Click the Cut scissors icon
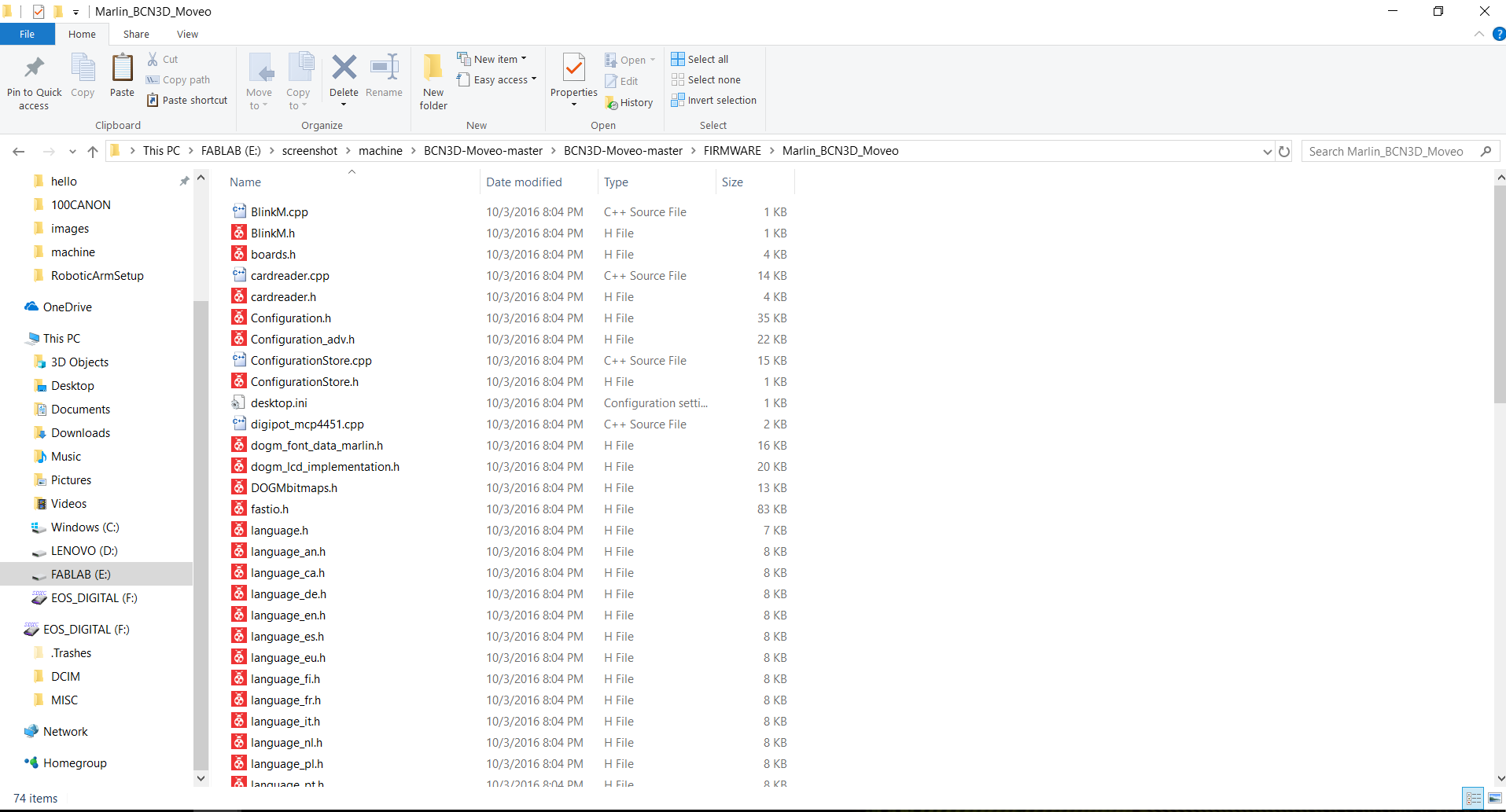Viewport: 1506px width, 812px height. click(153, 59)
